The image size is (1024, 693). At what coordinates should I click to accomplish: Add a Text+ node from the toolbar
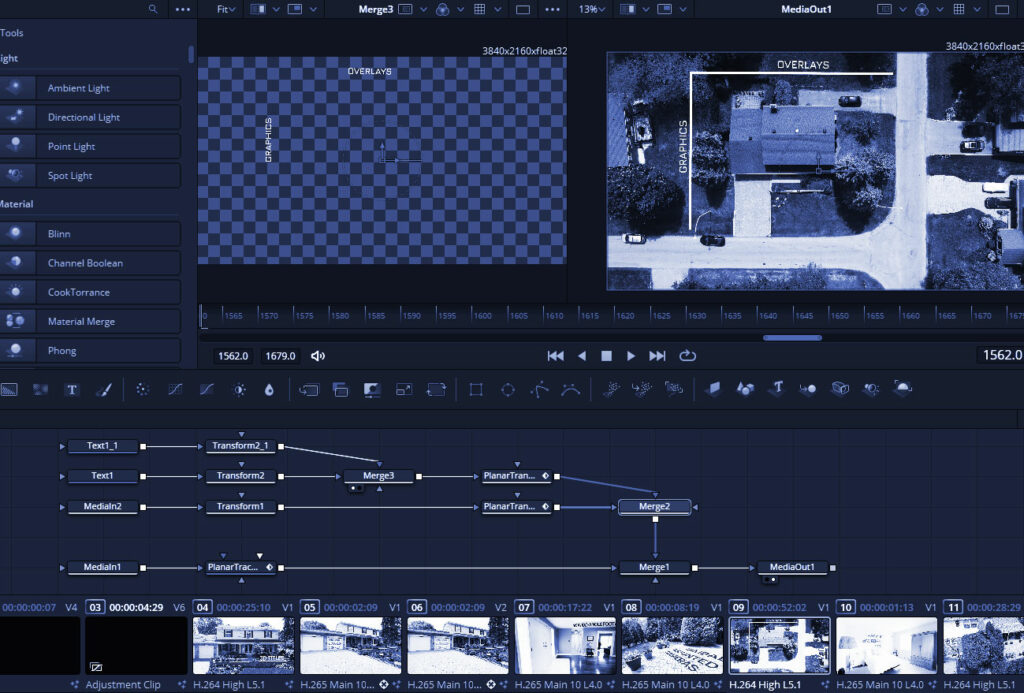coord(72,390)
